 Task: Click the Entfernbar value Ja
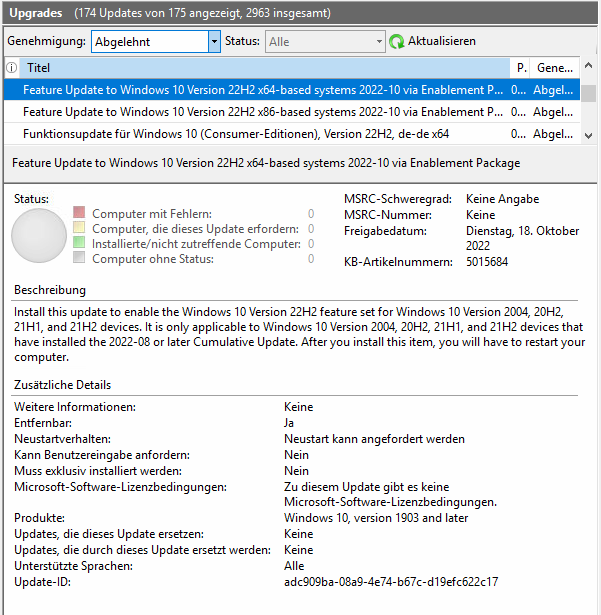pos(289,423)
